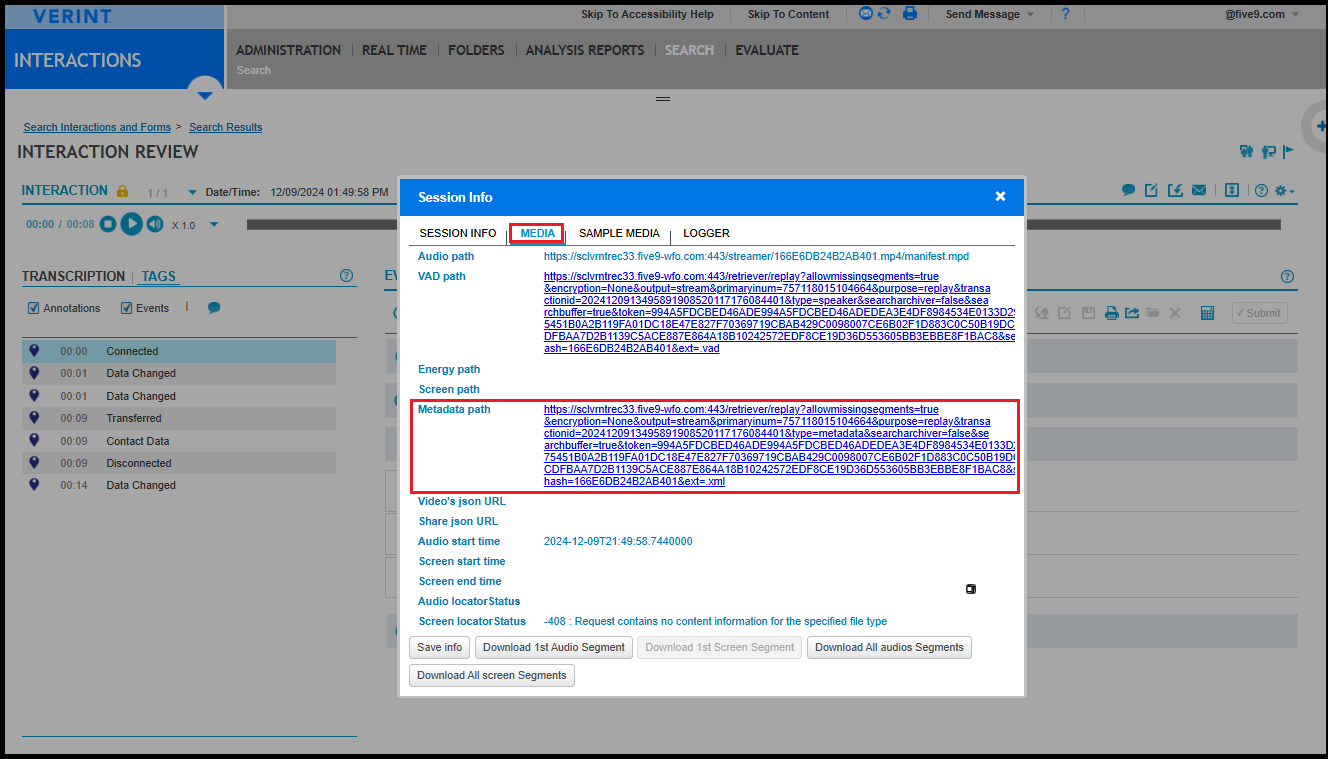Open the ANALYSIS REPORTS menu
The width and height of the screenshot is (1328, 759).
[x=585, y=50]
